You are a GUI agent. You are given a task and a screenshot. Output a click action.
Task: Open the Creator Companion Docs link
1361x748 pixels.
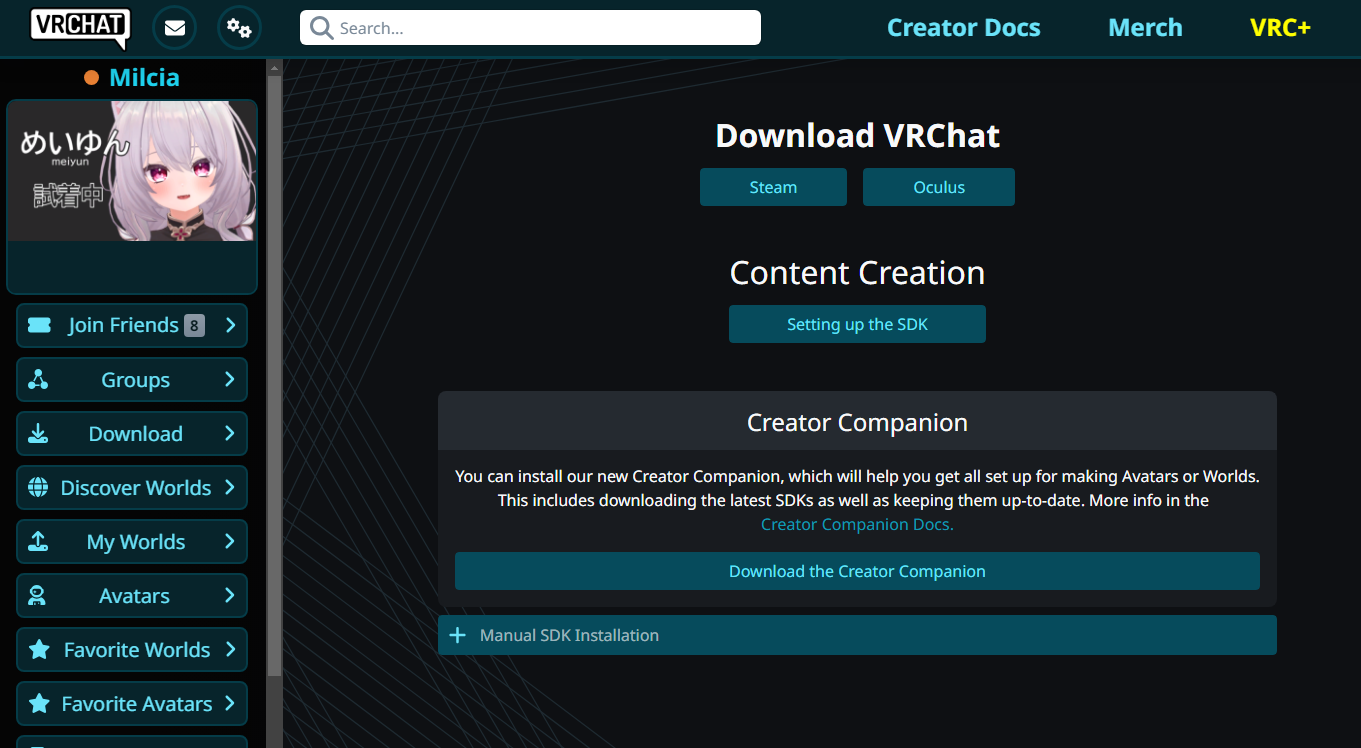[x=857, y=524]
